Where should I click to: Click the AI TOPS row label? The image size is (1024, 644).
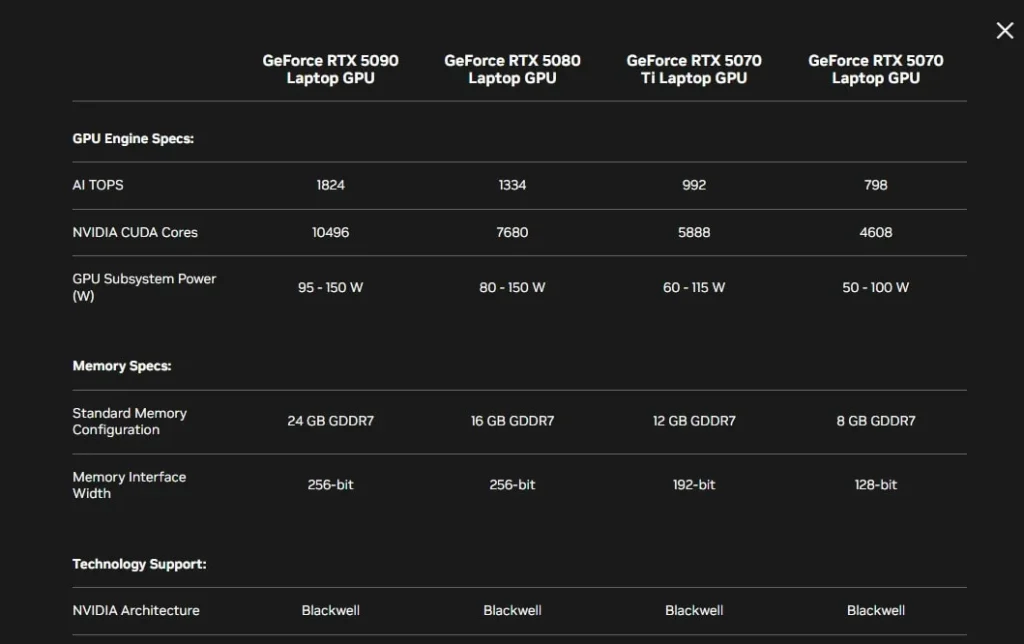point(98,185)
